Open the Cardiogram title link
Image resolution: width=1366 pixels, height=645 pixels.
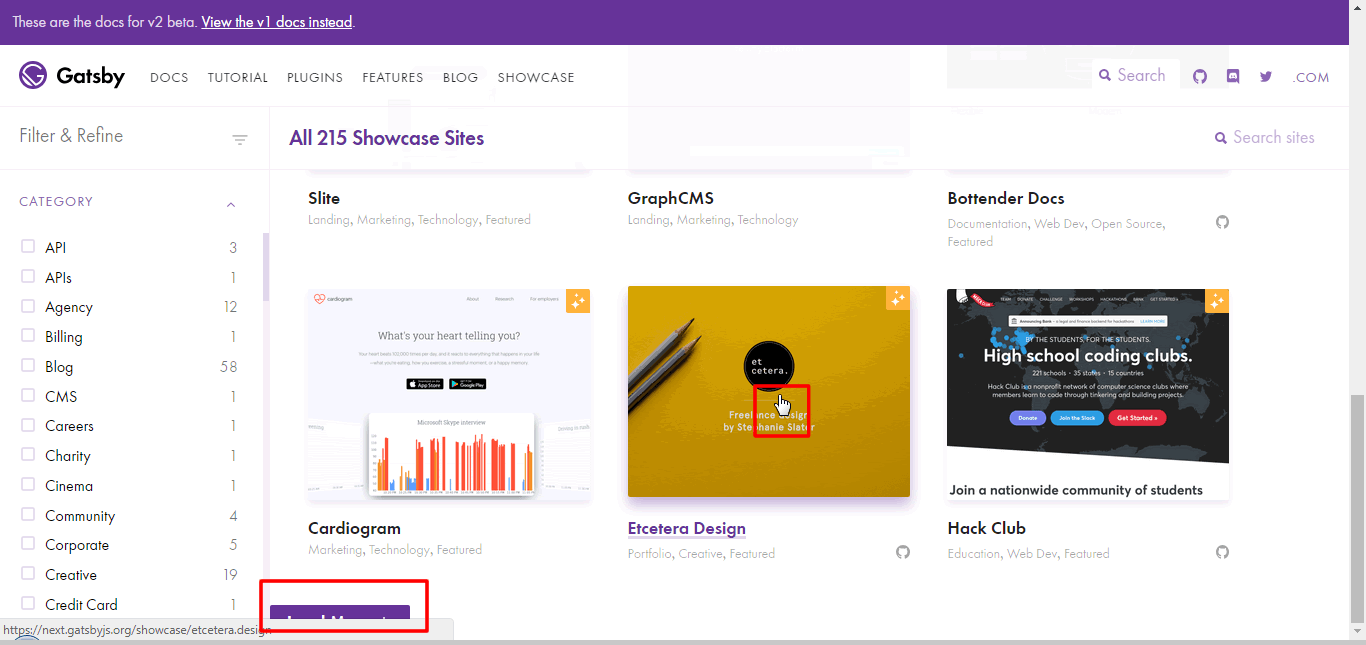pos(354,528)
